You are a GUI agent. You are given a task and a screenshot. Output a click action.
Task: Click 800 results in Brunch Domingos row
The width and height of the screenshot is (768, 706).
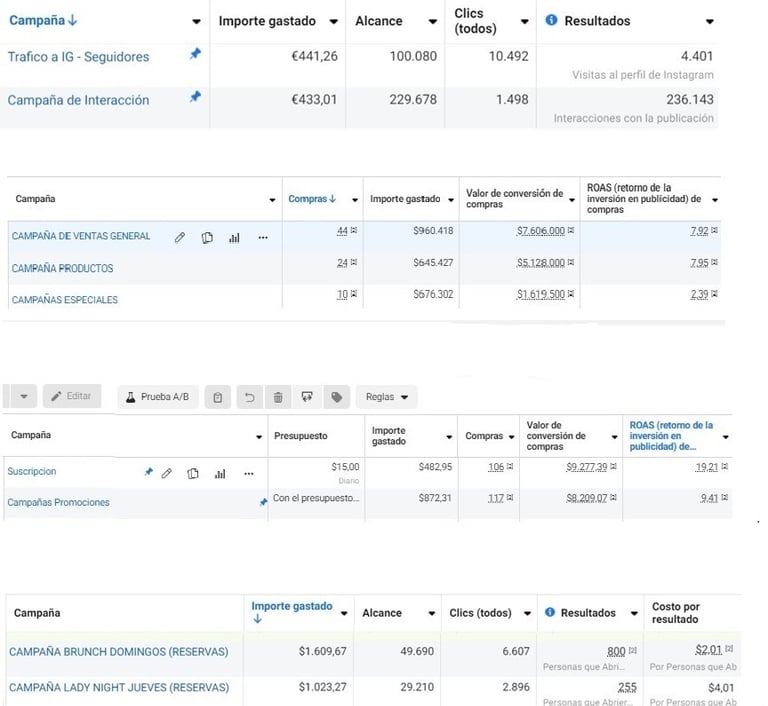[x=616, y=651]
